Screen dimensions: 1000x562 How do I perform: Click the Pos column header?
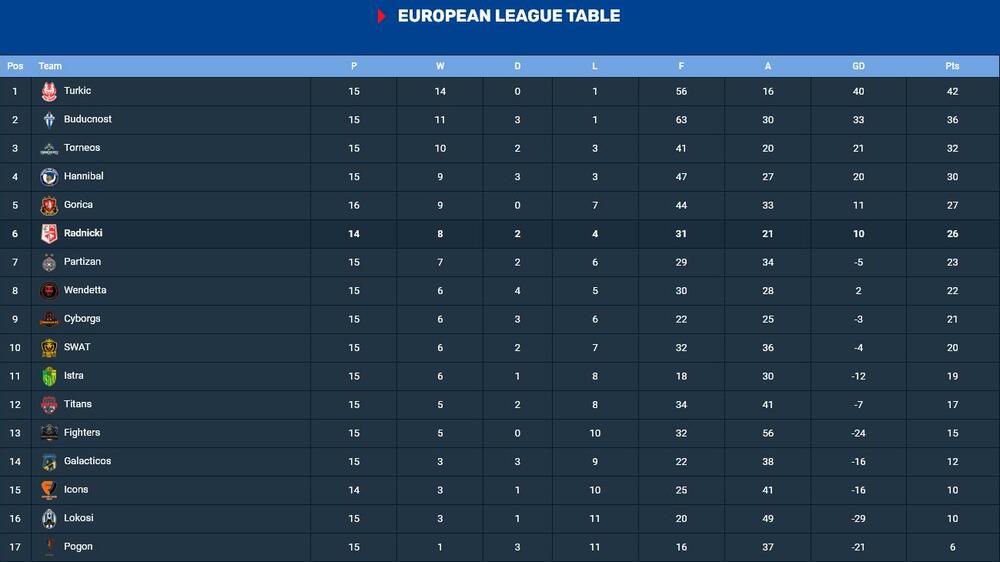(x=15, y=66)
